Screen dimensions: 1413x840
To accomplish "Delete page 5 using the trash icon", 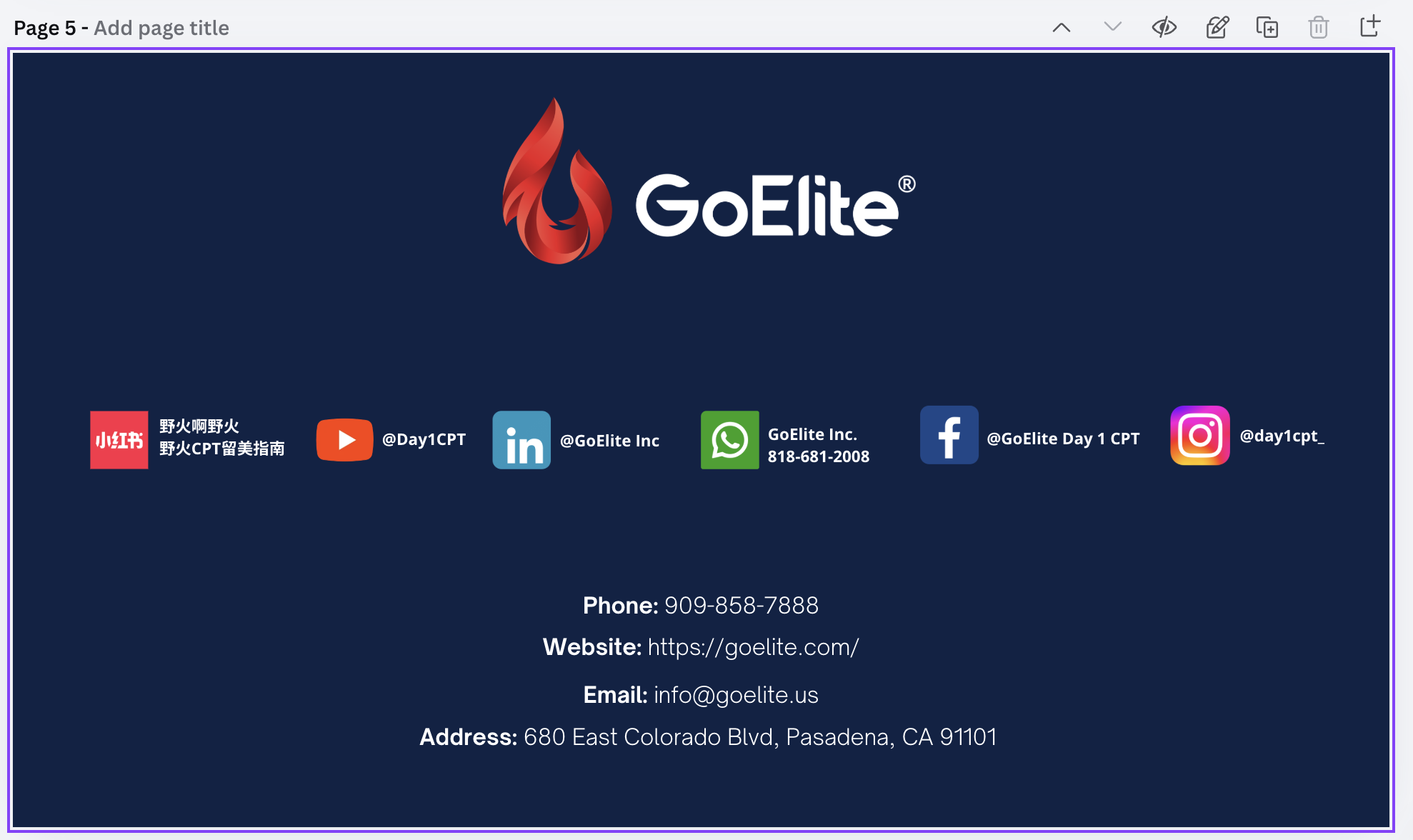I will (1319, 28).
